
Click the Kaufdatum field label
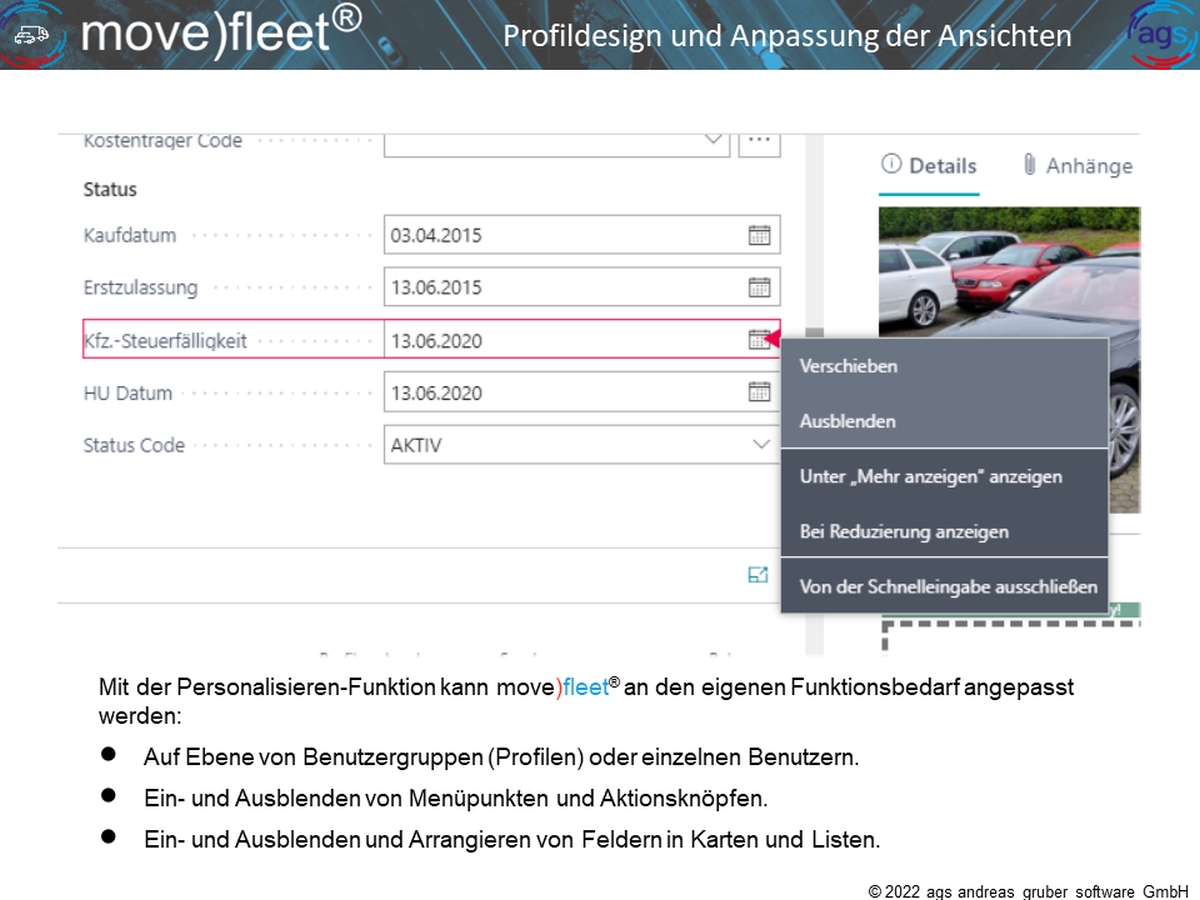pyautogui.click(x=130, y=236)
